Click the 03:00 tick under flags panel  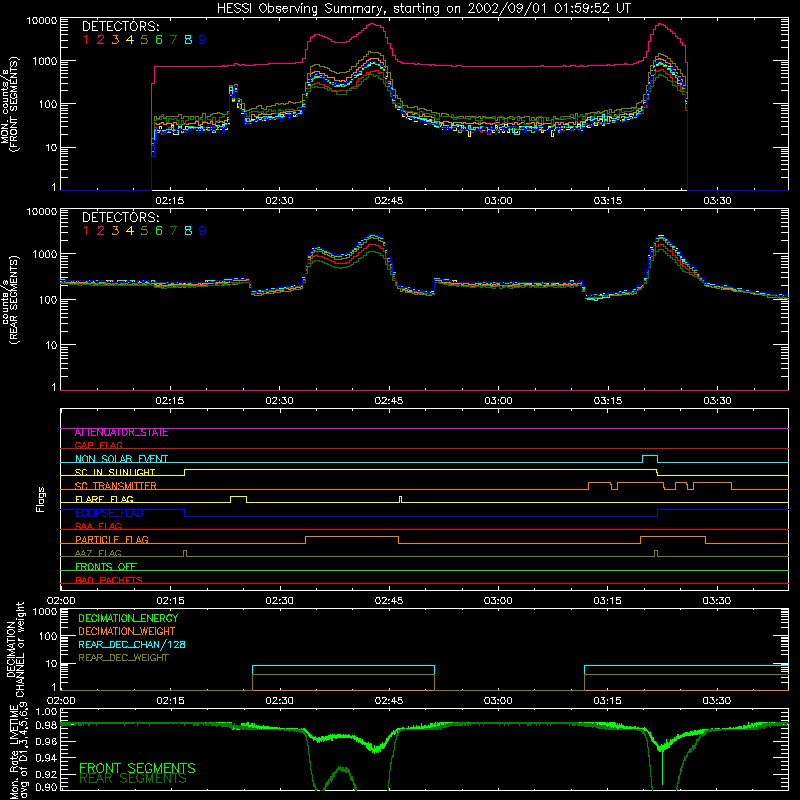498,601
